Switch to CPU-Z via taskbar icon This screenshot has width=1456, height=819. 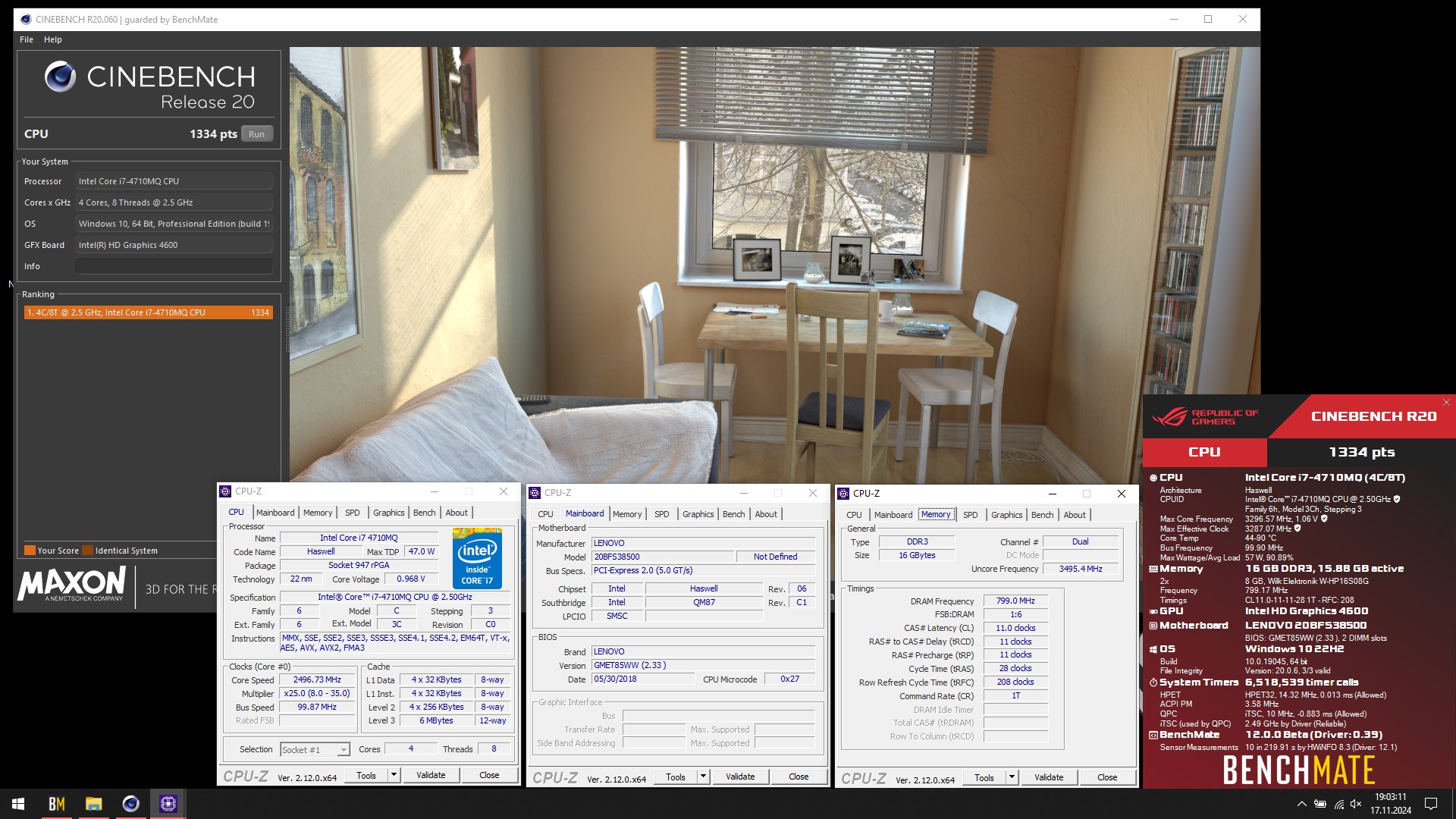pos(168,804)
